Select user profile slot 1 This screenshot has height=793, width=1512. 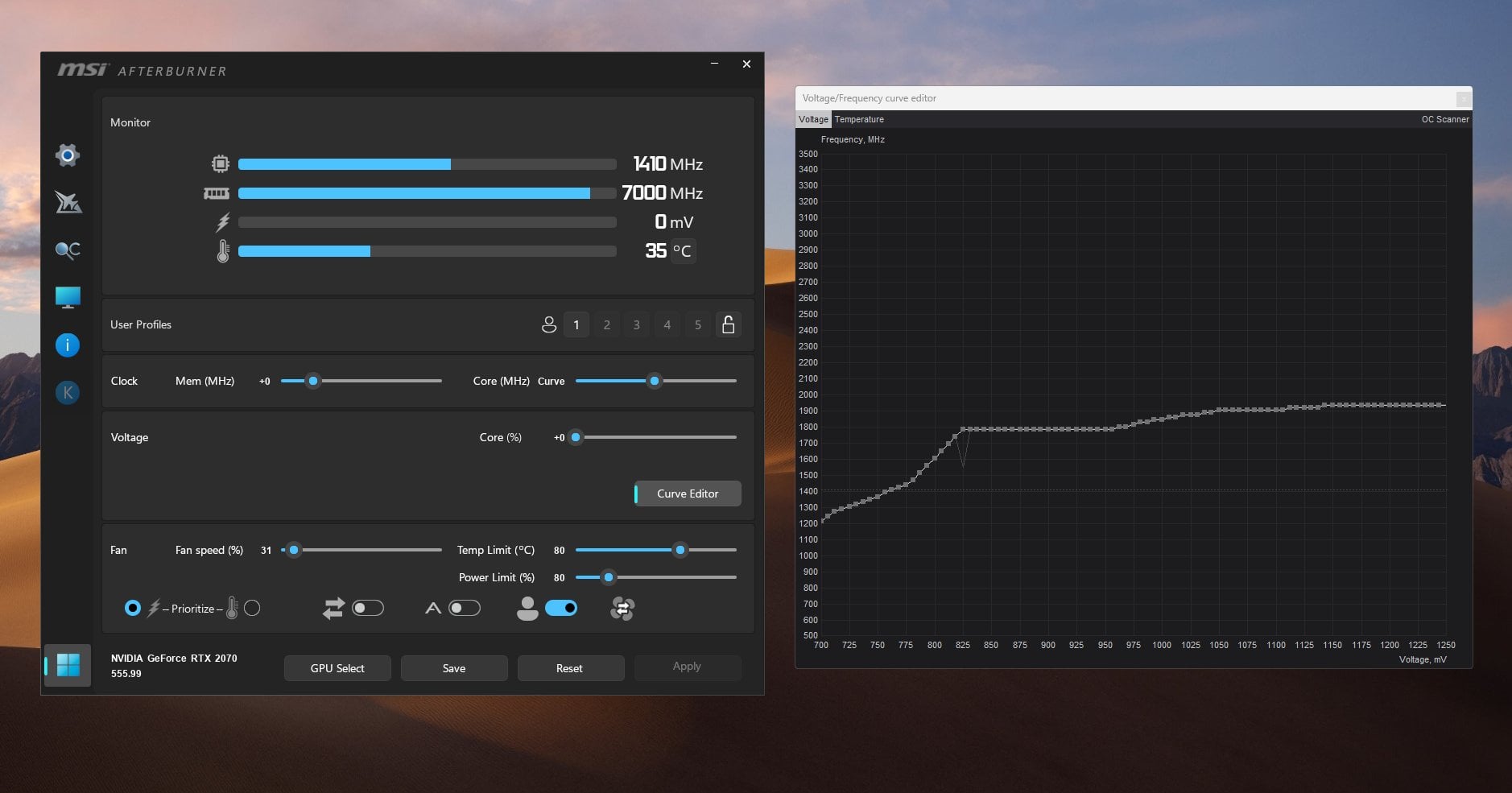coord(576,324)
